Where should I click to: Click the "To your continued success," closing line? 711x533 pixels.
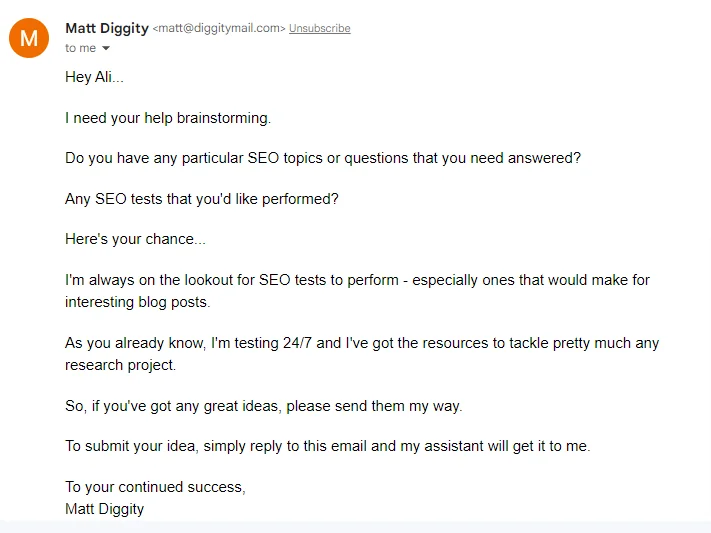155,487
